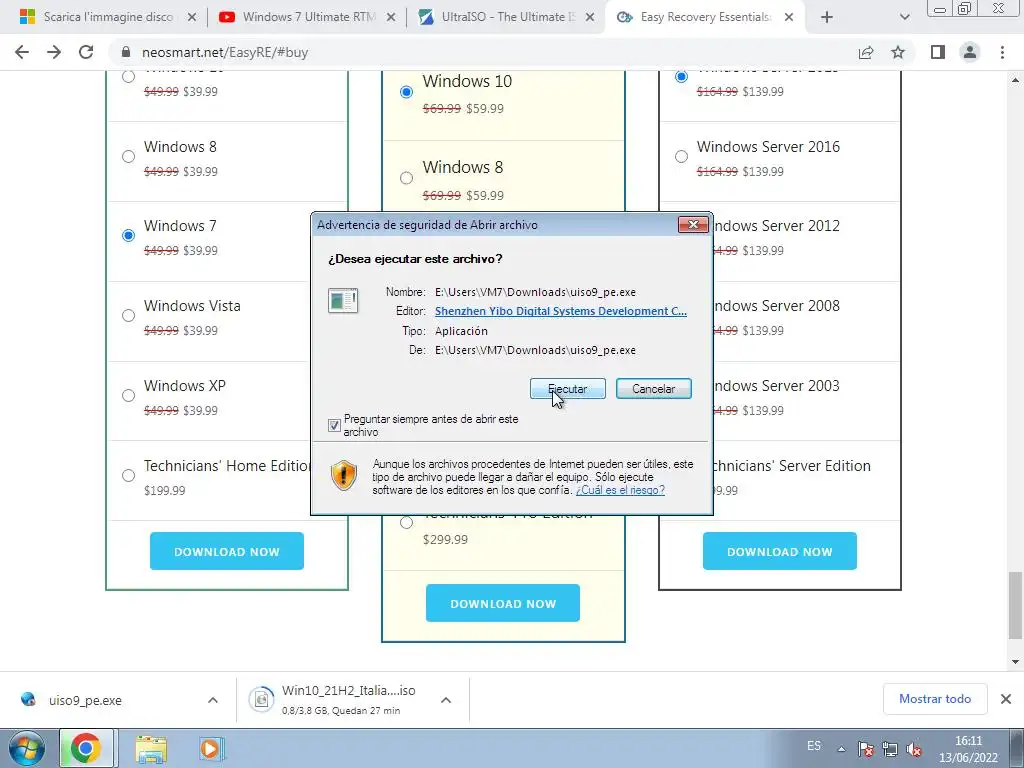The height and width of the screenshot is (768, 1024).
Task: Expand Win10_21H2_Italia iso download options
Action: click(446, 700)
